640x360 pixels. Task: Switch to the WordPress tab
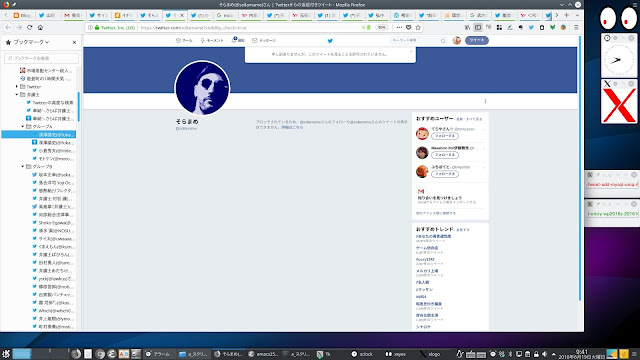coord(402,15)
